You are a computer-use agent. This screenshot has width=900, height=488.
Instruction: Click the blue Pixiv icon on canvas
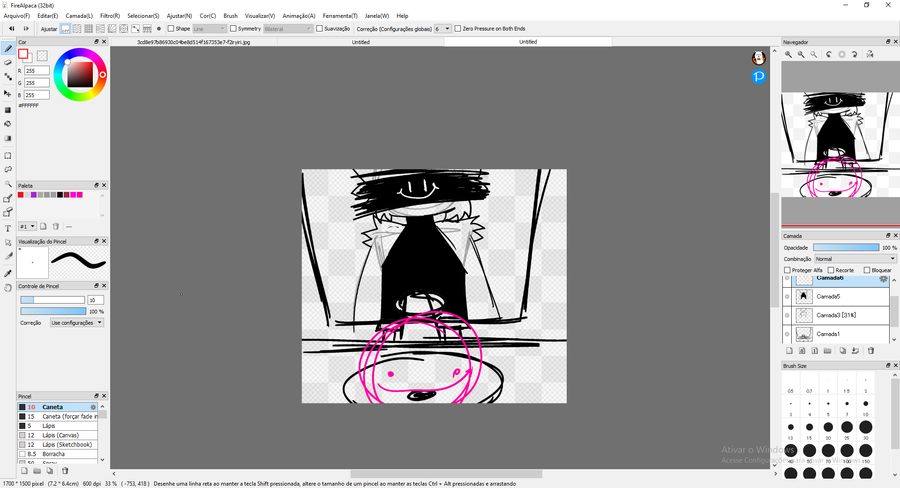[x=759, y=76]
